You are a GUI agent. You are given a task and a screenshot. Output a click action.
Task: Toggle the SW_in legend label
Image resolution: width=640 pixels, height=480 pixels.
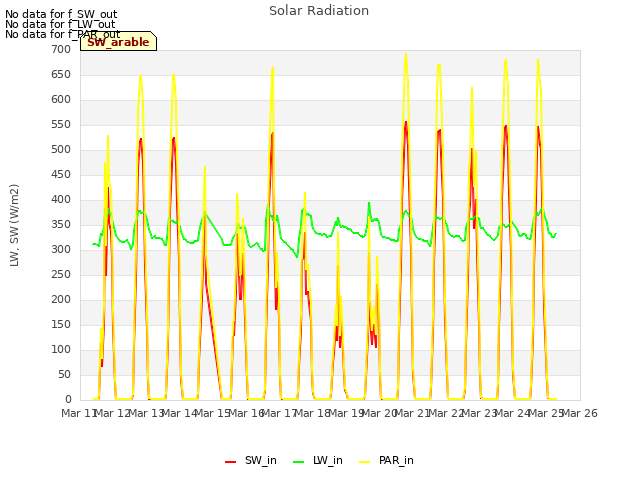pyautogui.click(x=260, y=460)
